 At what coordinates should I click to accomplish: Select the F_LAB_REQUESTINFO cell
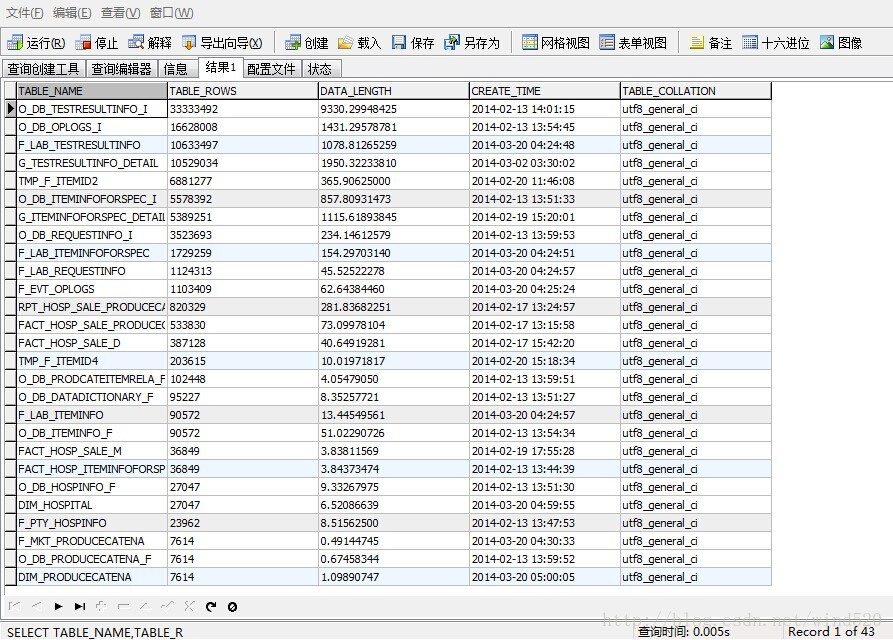(92, 271)
